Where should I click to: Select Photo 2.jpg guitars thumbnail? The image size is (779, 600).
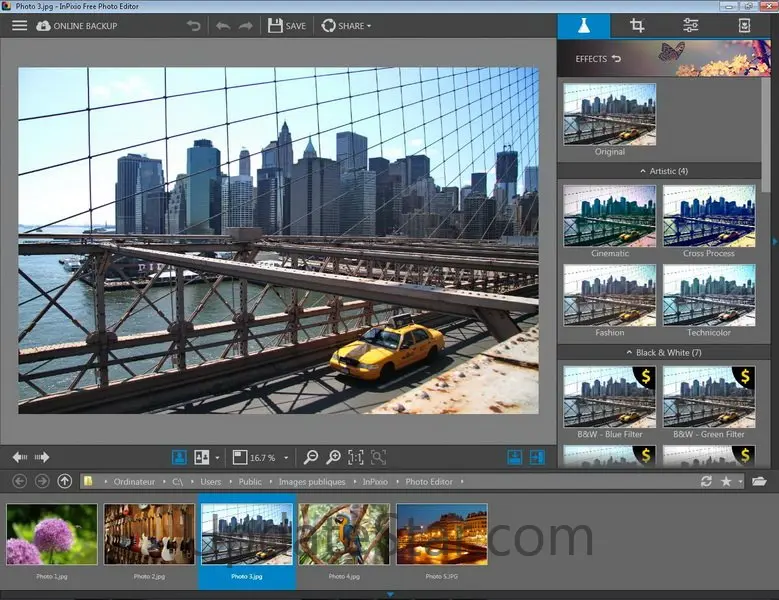click(149, 534)
